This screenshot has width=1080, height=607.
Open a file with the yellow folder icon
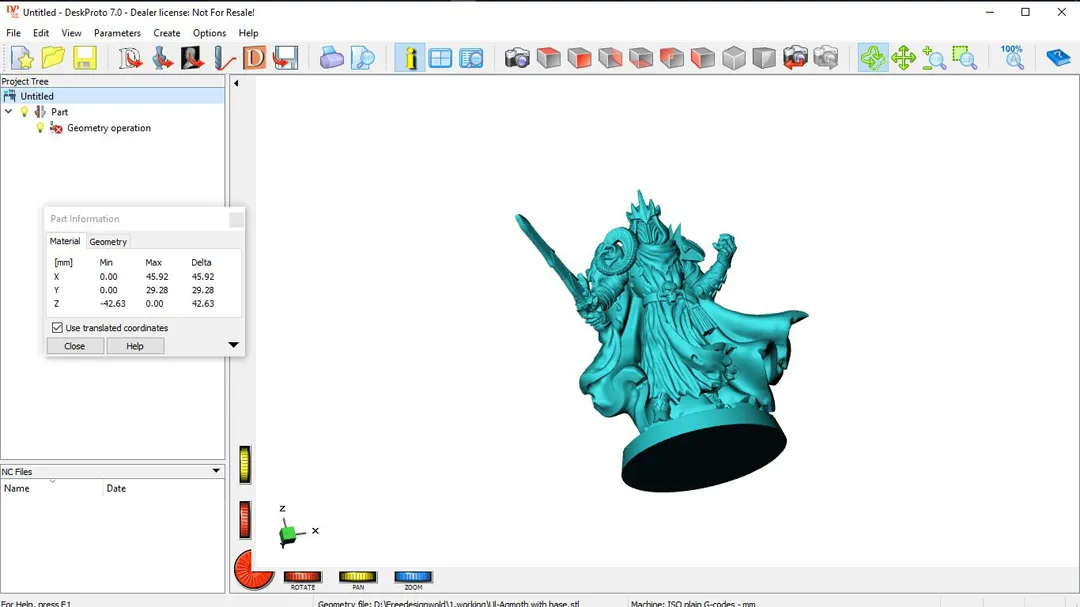tap(53, 58)
